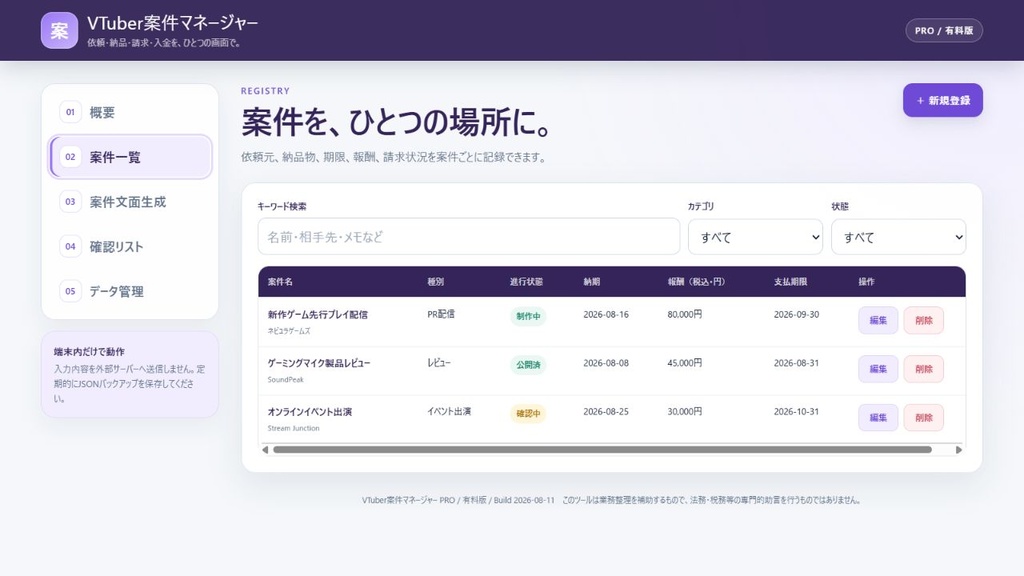Click the 2026-09-30 payment deadline
Screen dimensions: 1024x576
(x=796, y=314)
